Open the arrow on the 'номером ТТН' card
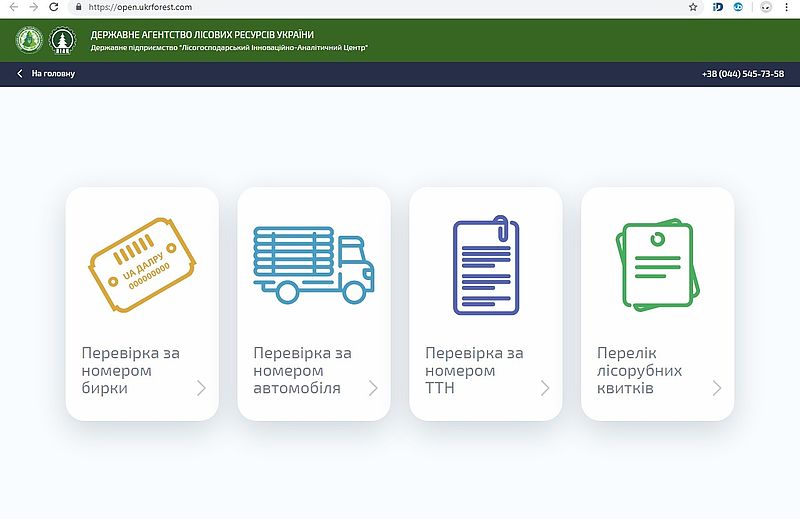This screenshot has width=800, height=519. 545,388
